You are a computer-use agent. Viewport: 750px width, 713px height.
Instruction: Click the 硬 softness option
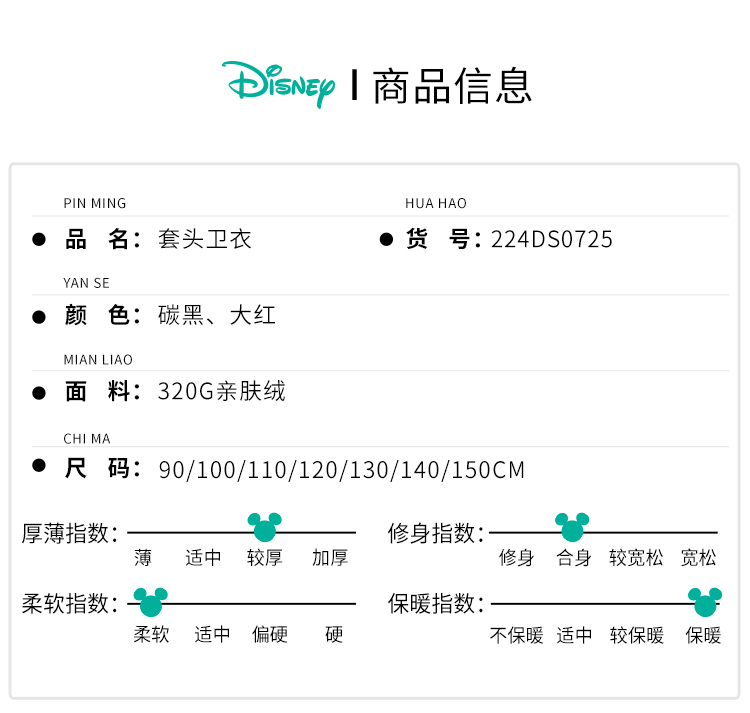pos(334,635)
